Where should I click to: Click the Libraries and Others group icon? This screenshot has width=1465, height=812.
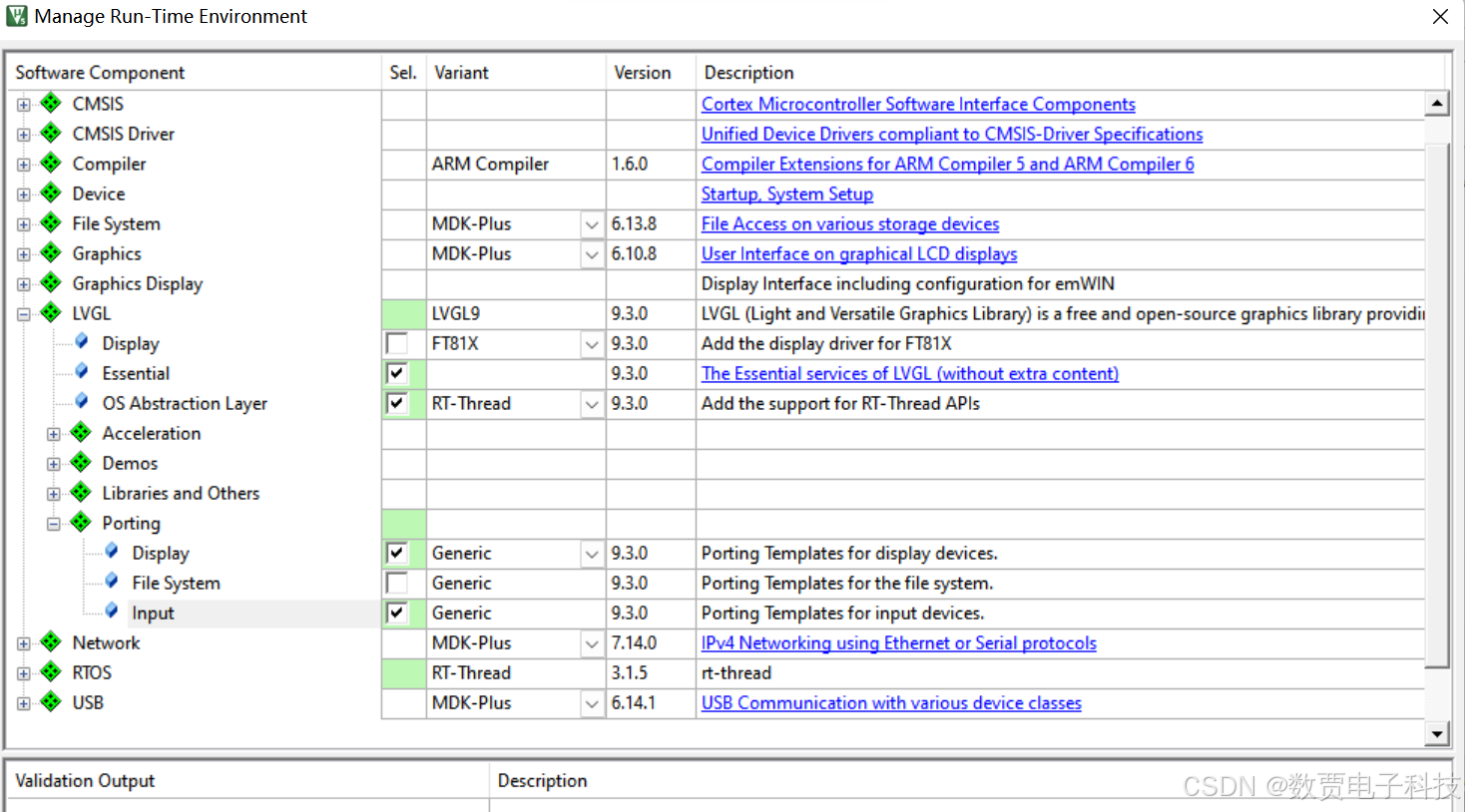81,492
